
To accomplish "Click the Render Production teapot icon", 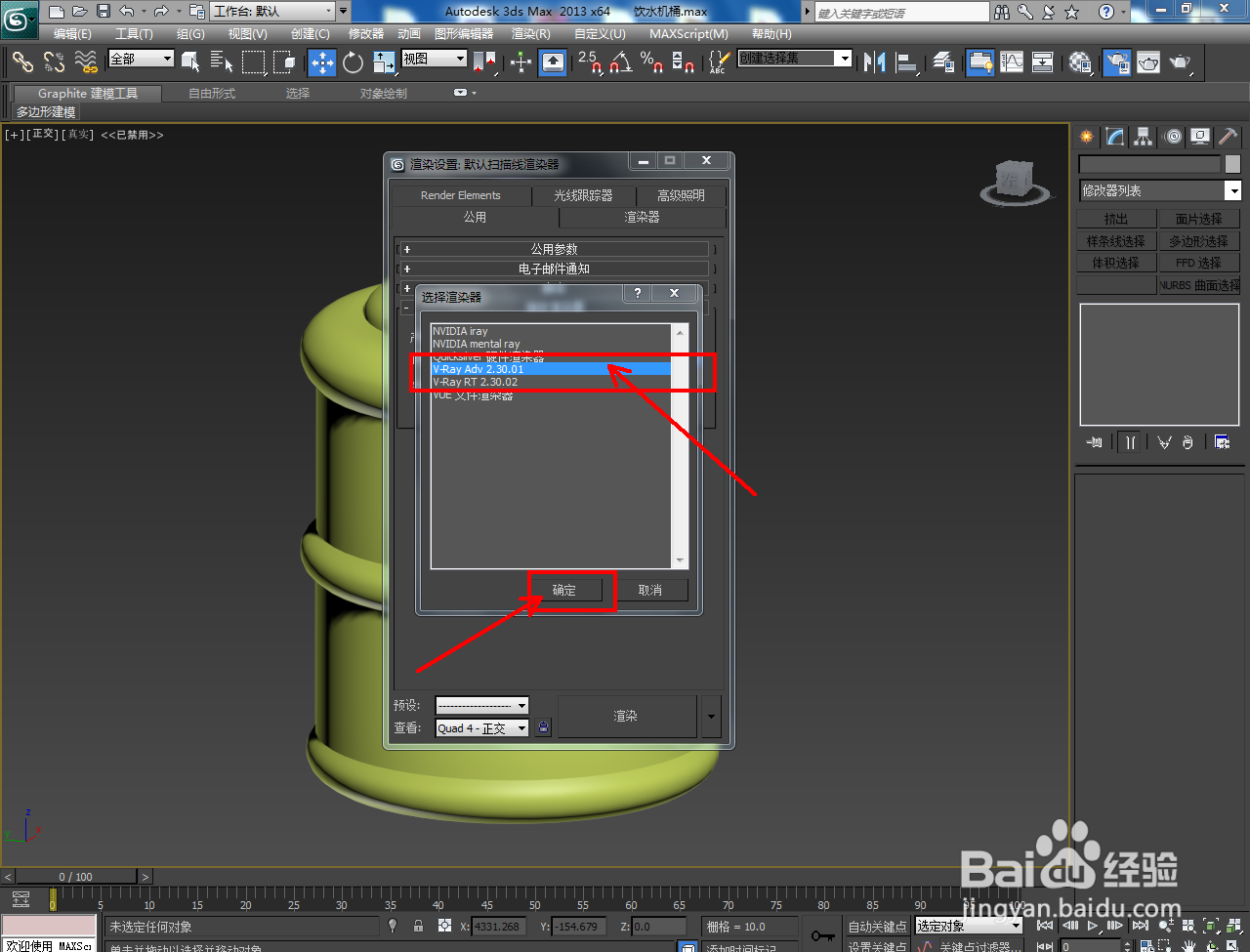I will [1180, 62].
